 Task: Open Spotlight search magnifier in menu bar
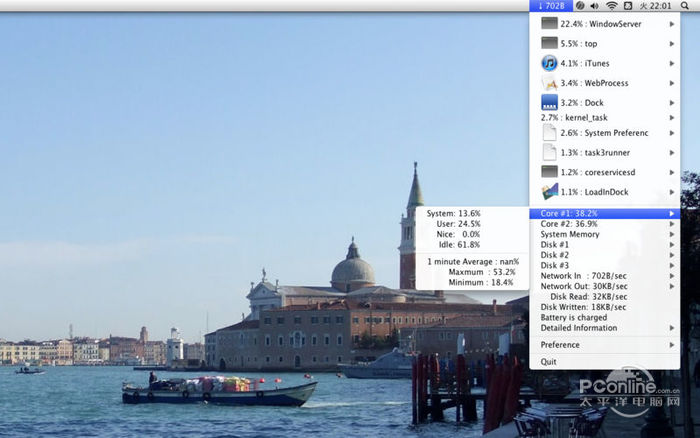point(684,6)
